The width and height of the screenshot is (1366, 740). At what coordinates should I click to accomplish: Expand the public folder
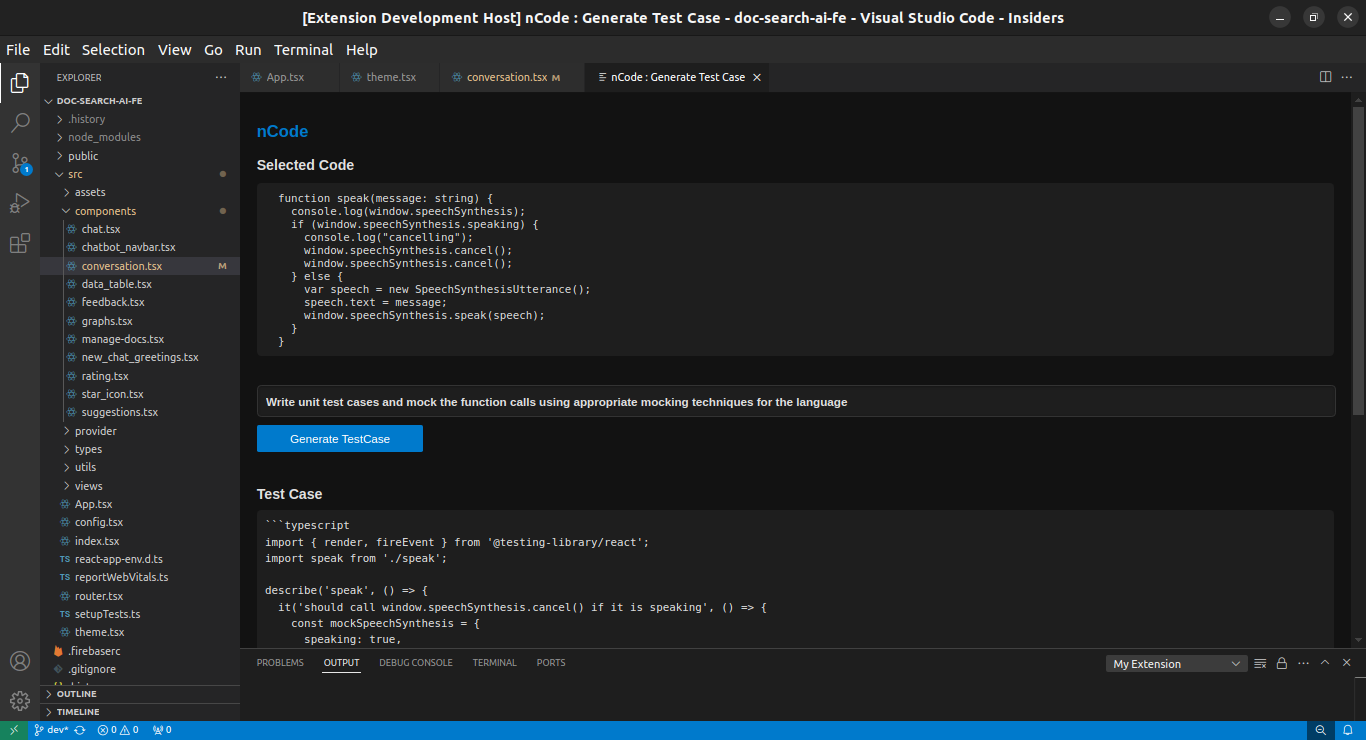[x=140, y=156]
